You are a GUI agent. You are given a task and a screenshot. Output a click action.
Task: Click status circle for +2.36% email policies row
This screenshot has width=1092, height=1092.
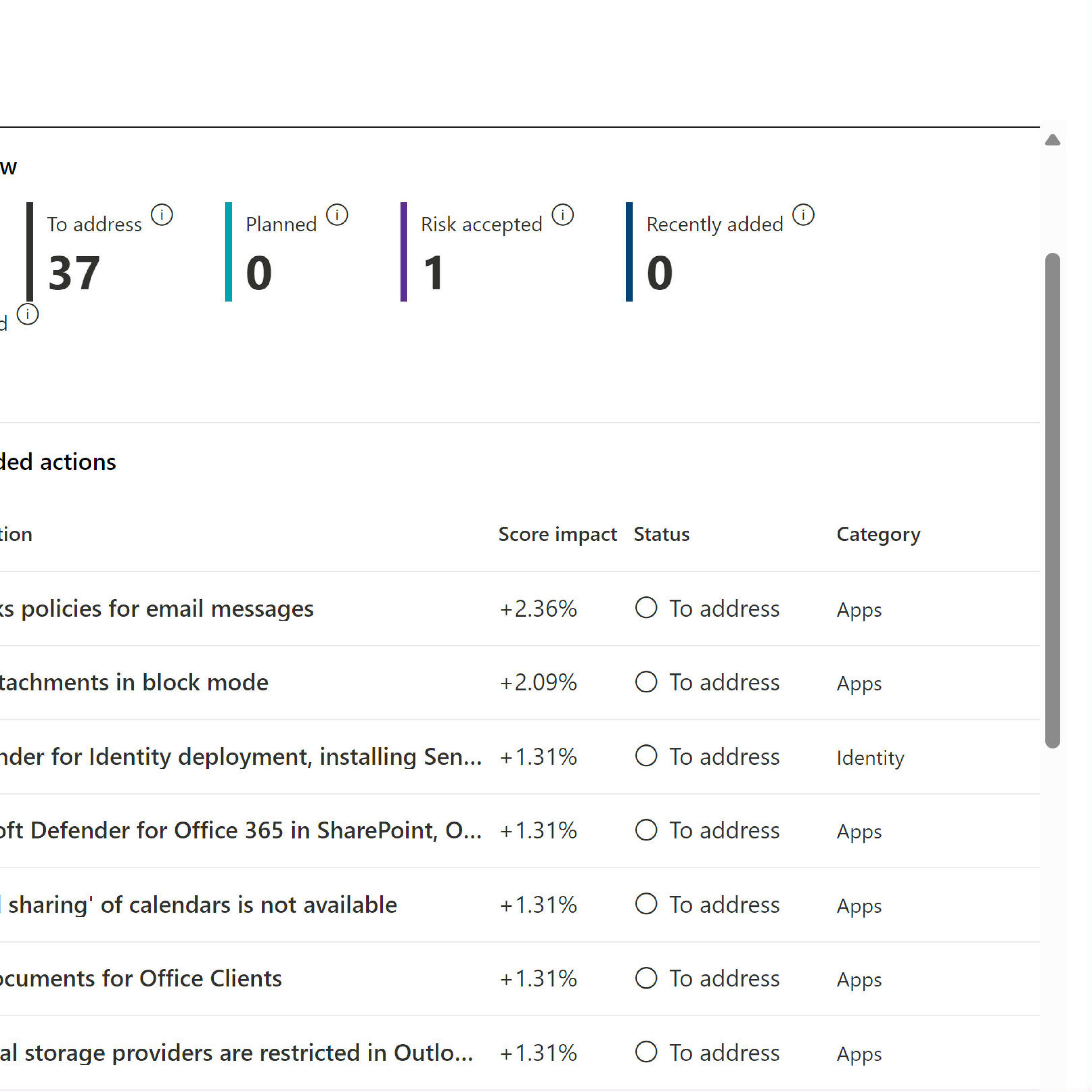646,608
